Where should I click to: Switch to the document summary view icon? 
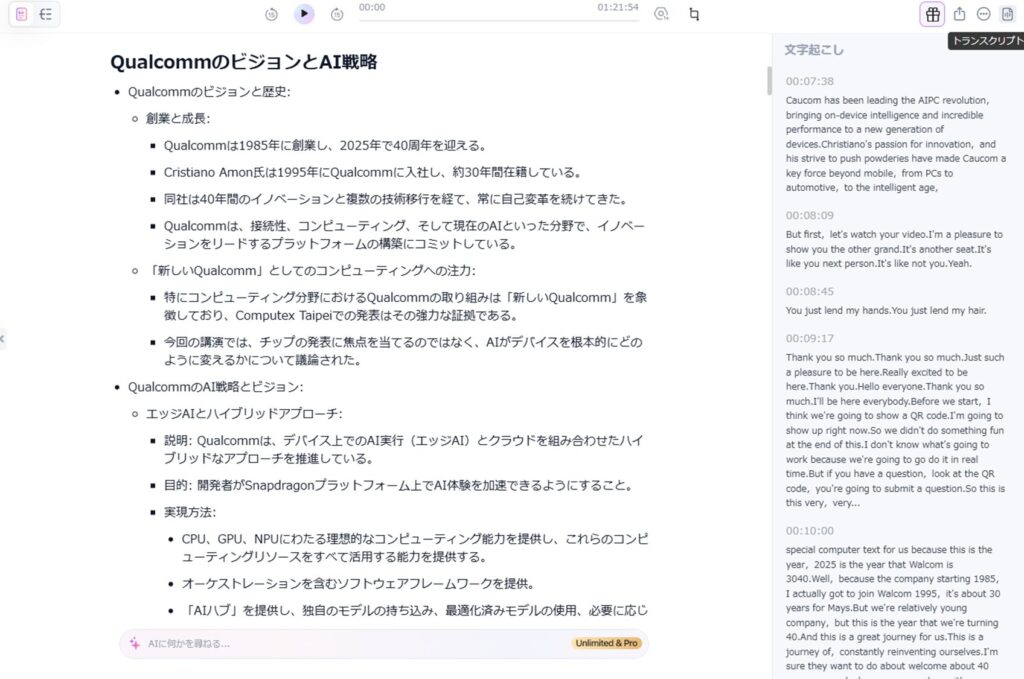pos(22,14)
